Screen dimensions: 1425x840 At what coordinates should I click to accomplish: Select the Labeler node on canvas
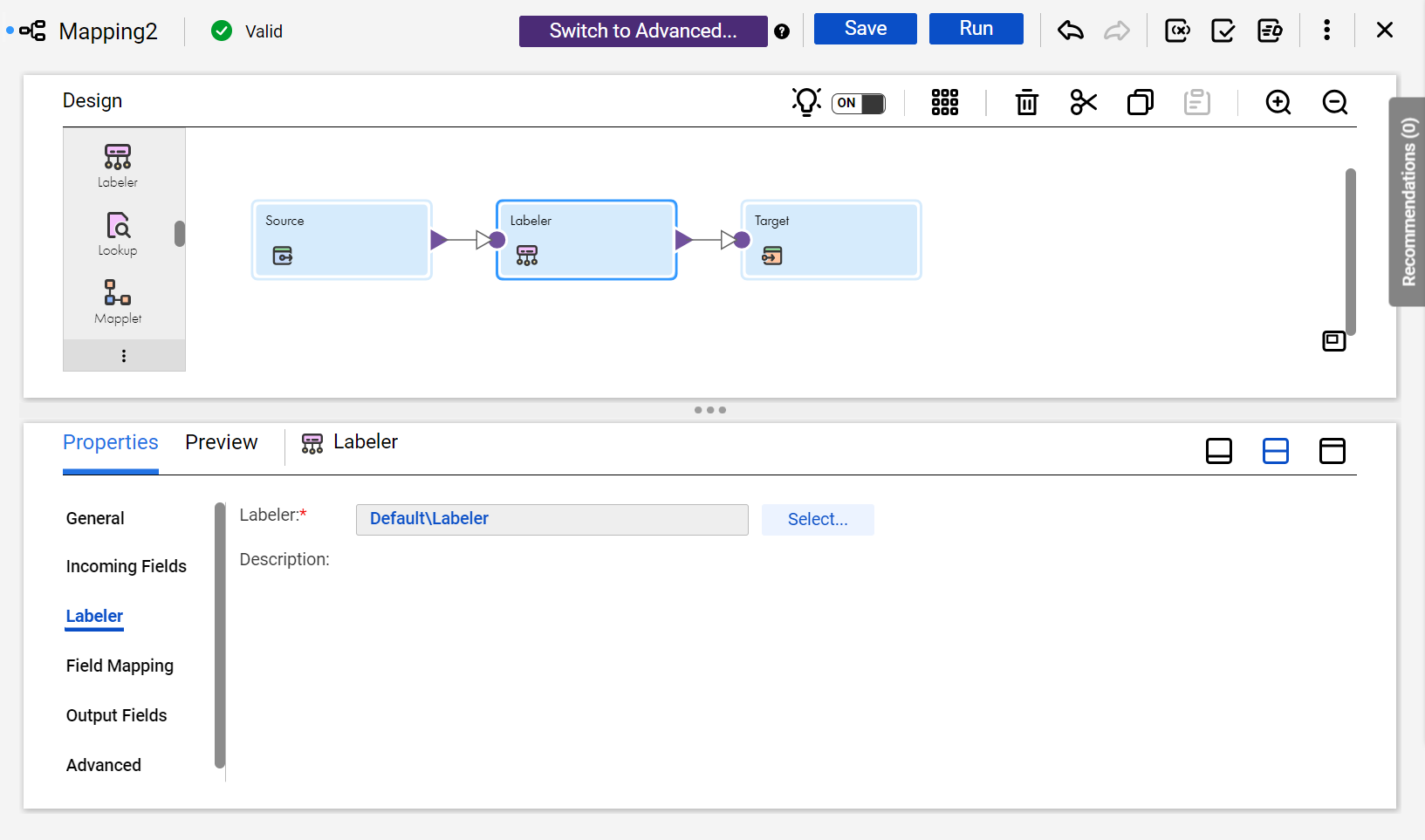pos(586,240)
